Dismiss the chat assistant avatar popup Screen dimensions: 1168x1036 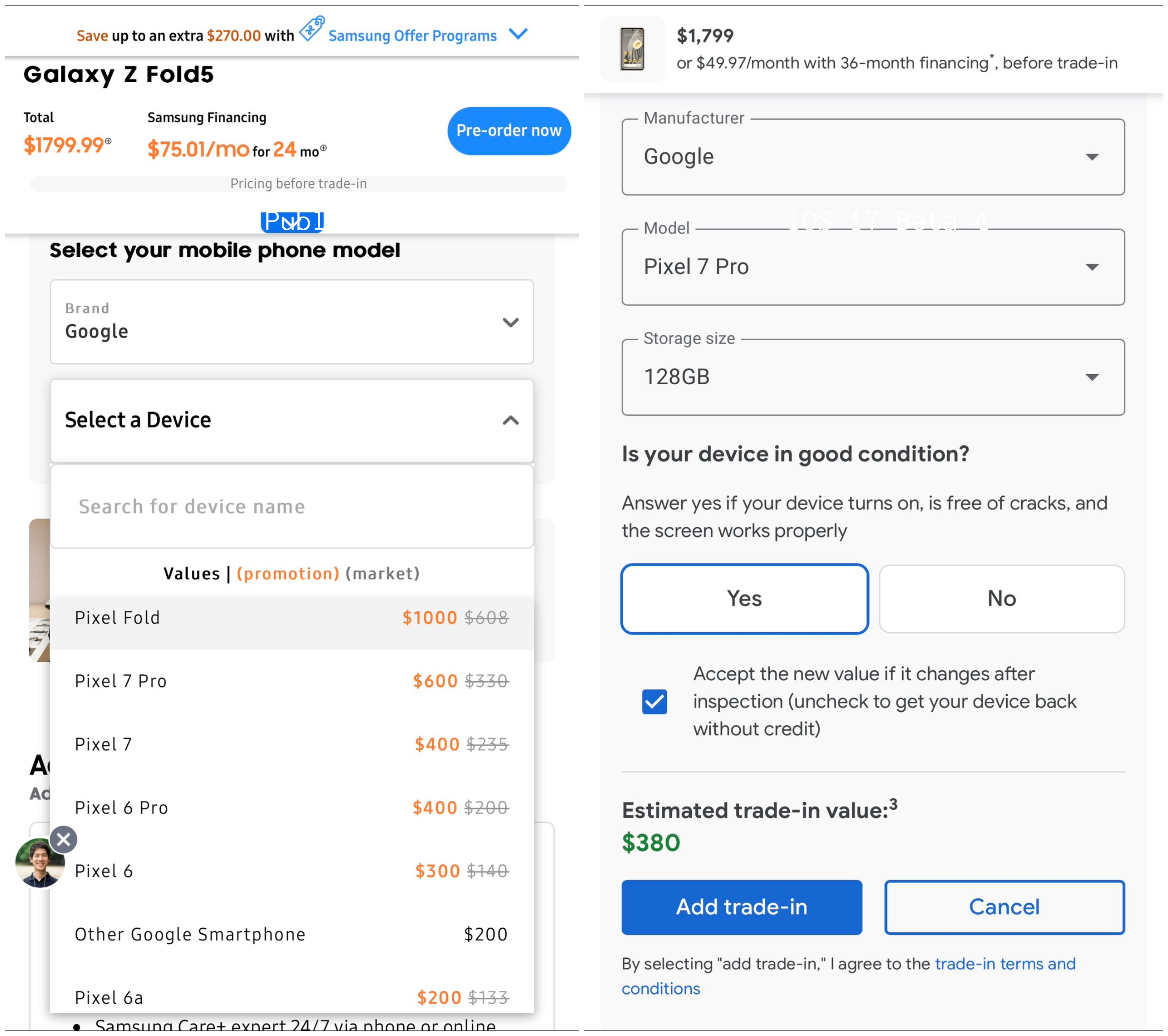63,840
